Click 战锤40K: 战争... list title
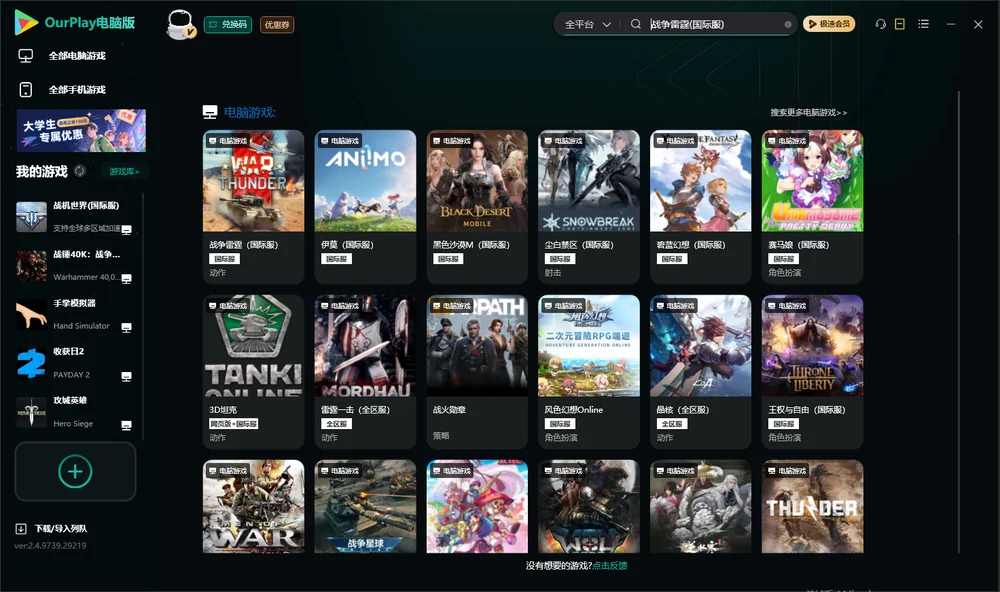 coord(86,254)
